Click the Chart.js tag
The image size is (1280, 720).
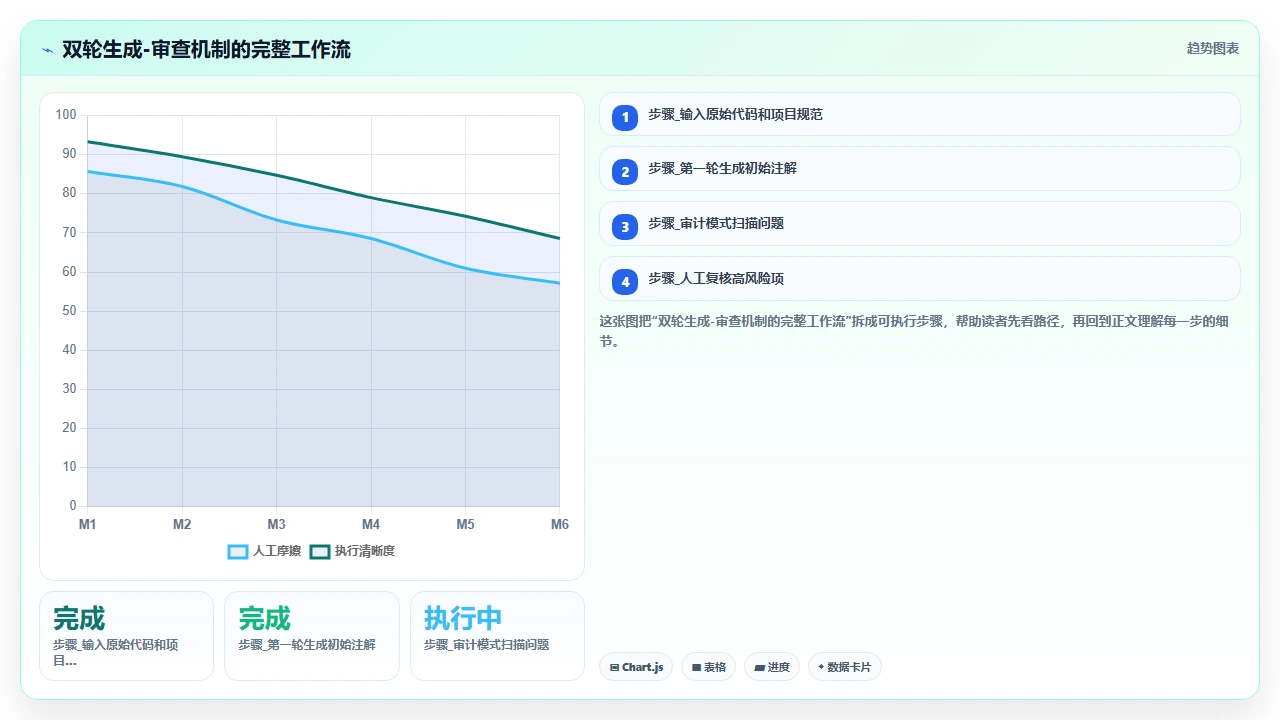point(636,667)
